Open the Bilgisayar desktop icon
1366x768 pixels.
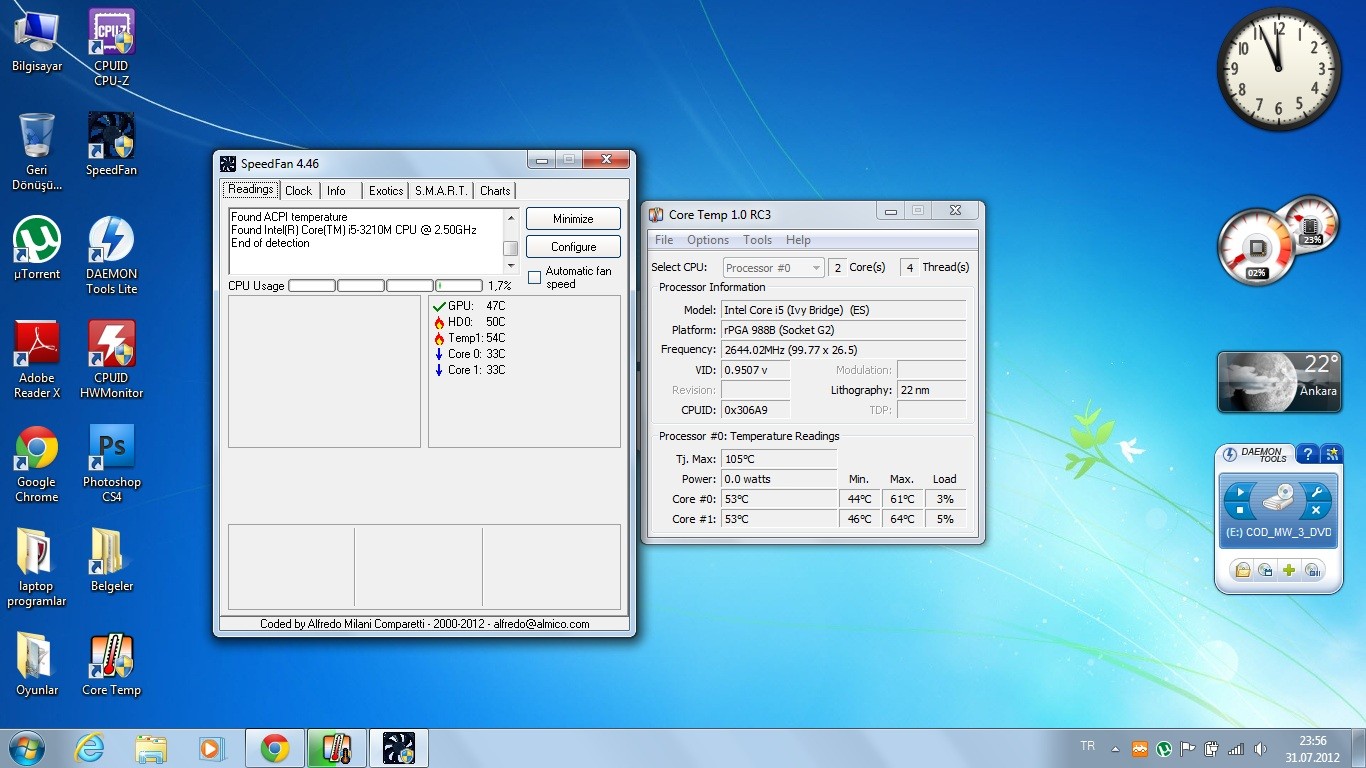[x=37, y=40]
